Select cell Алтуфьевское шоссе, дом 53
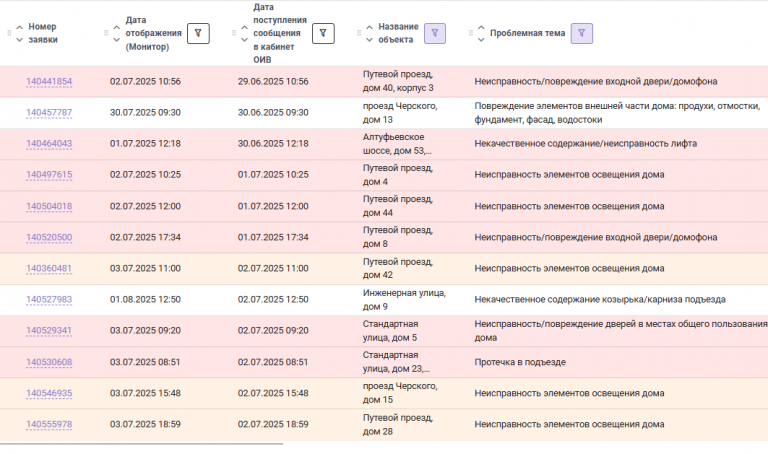 (397, 143)
